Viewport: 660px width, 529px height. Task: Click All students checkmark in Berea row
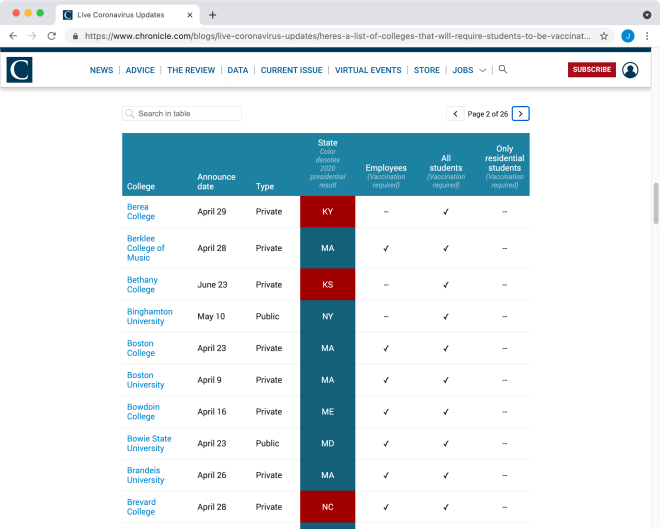pyautogui.click(x=446, y=212)
